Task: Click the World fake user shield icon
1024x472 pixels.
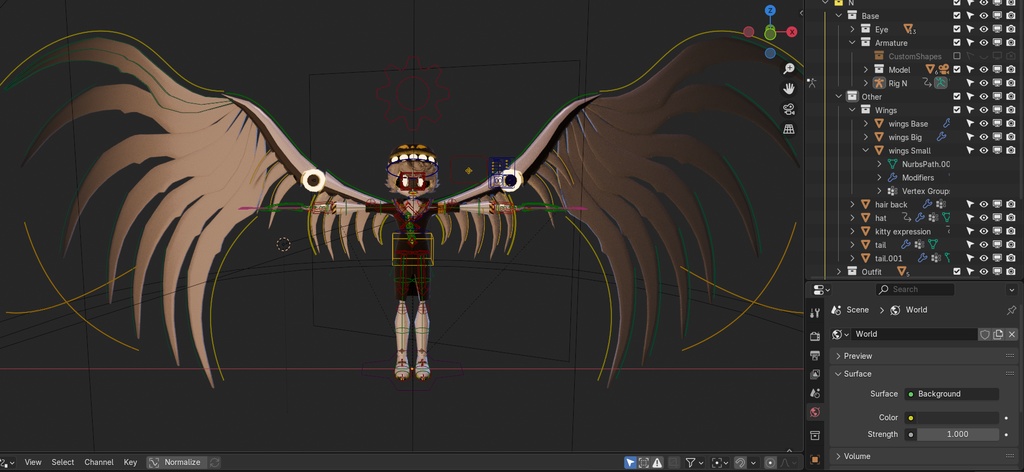Action: tap(984, 334)
